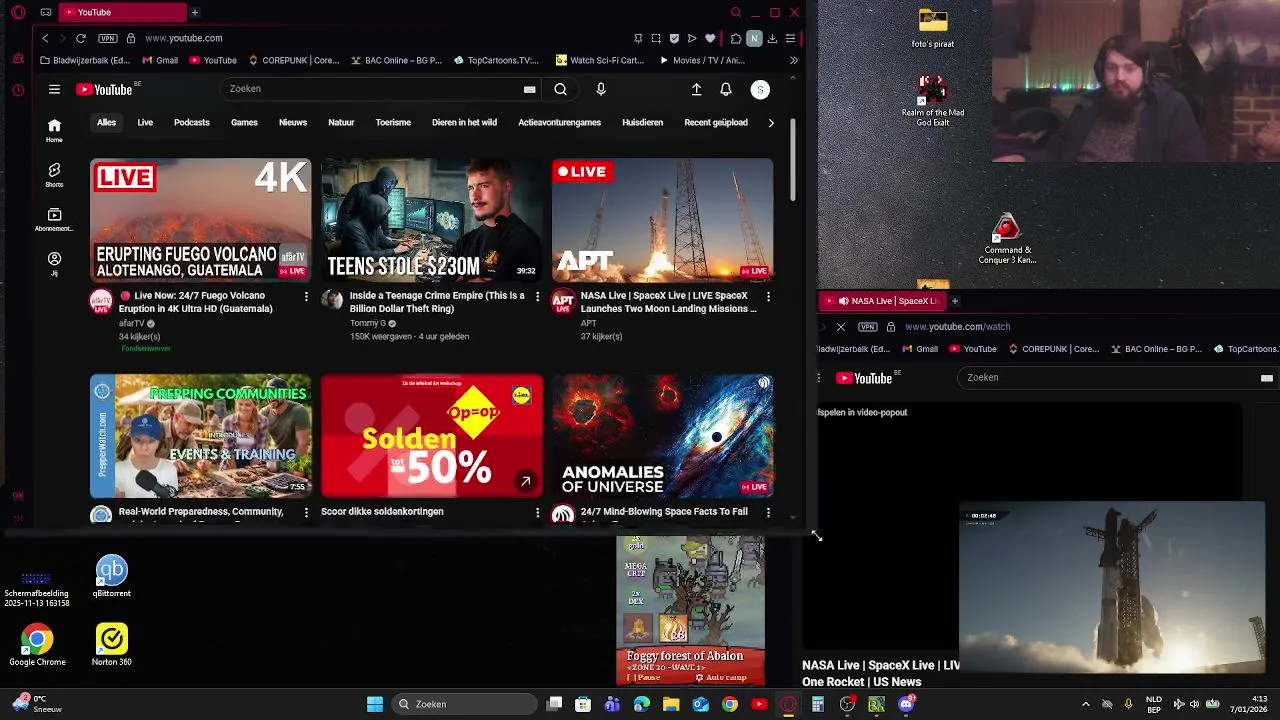
Task: Click the snapshot icon in address bar
Action: [656, 38]
